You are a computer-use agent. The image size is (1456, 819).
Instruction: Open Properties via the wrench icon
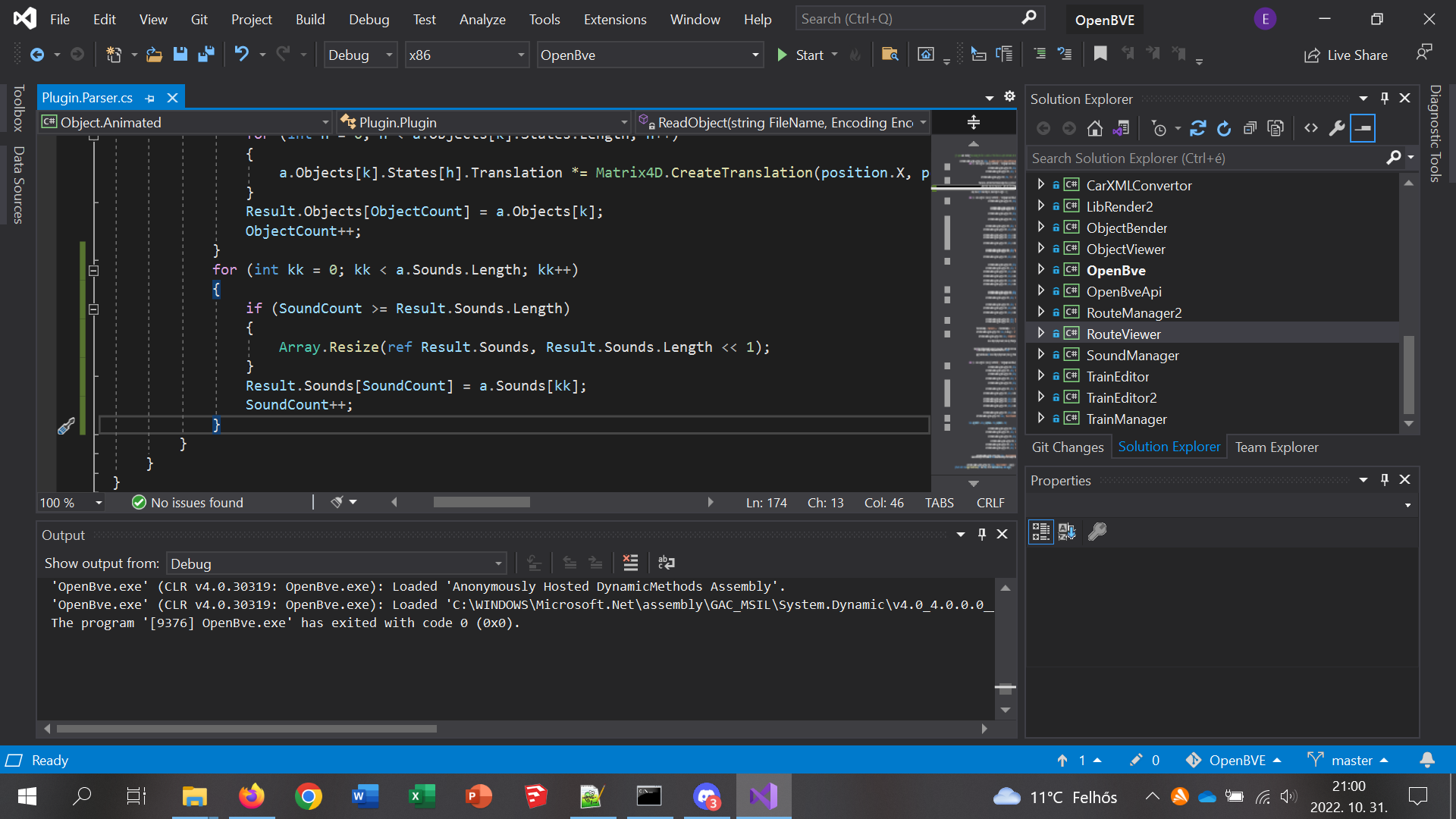tap(1337, 127)
